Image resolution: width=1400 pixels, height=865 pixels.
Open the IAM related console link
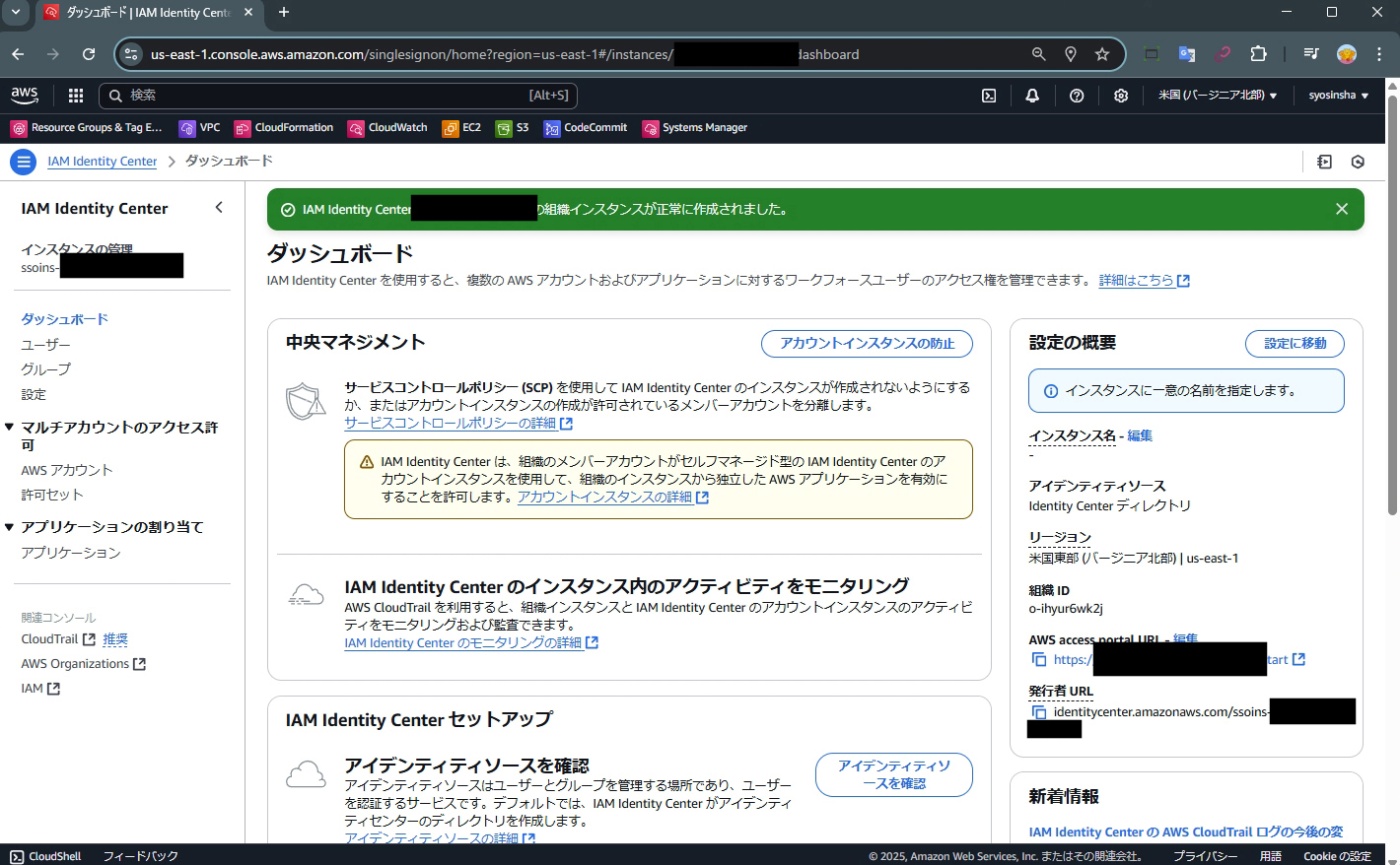click(x=40, y=689)
